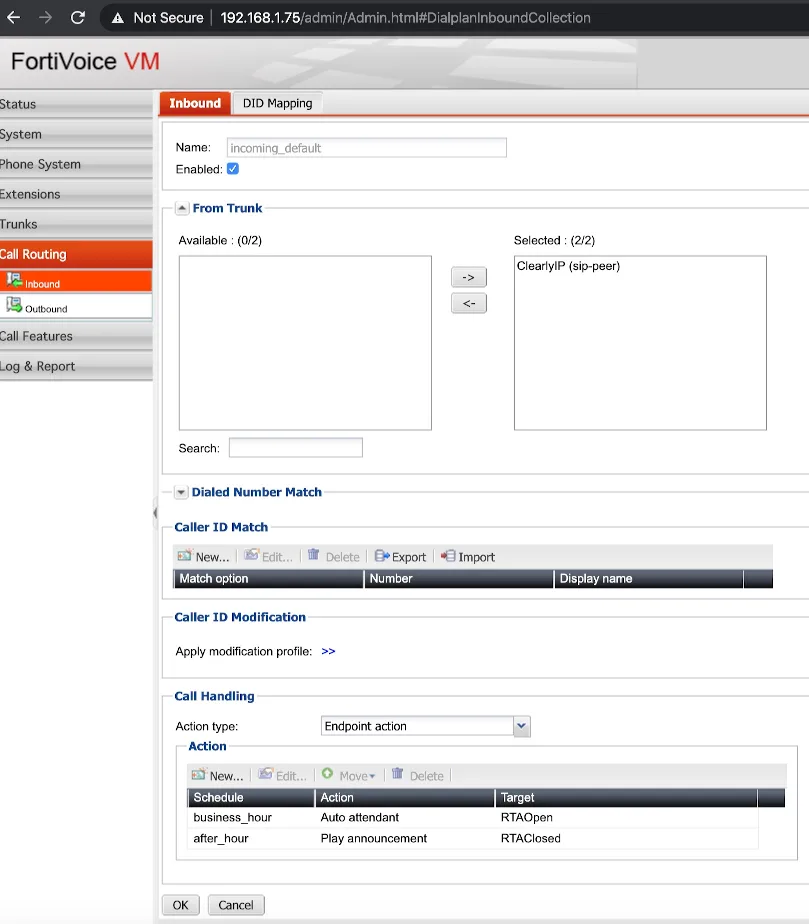Screen dimensions: 809x924
Task: Uncheck the Enabled checkbox
Action: (233, 169)
